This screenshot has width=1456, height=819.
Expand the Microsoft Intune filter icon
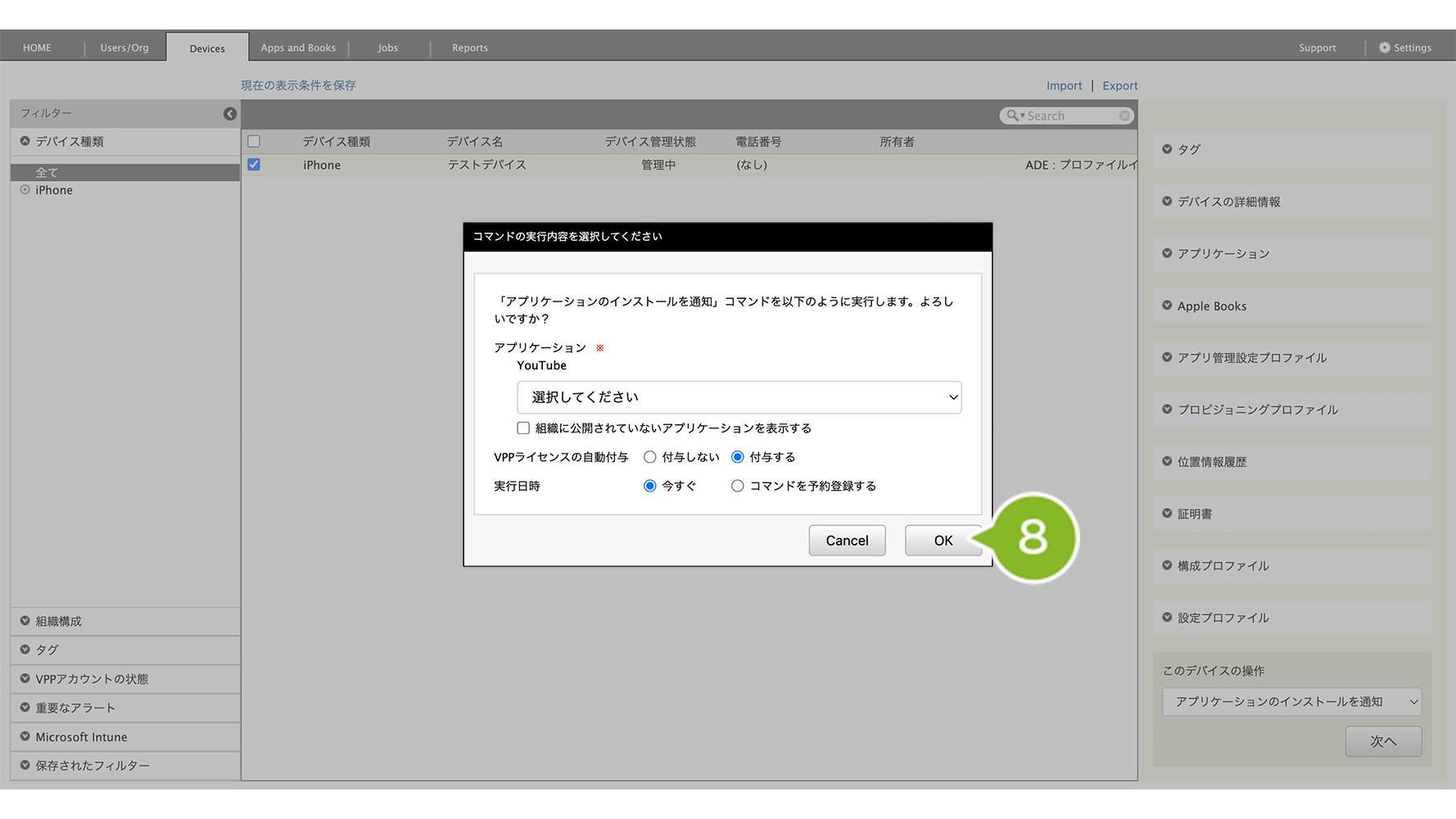(25, 736)
